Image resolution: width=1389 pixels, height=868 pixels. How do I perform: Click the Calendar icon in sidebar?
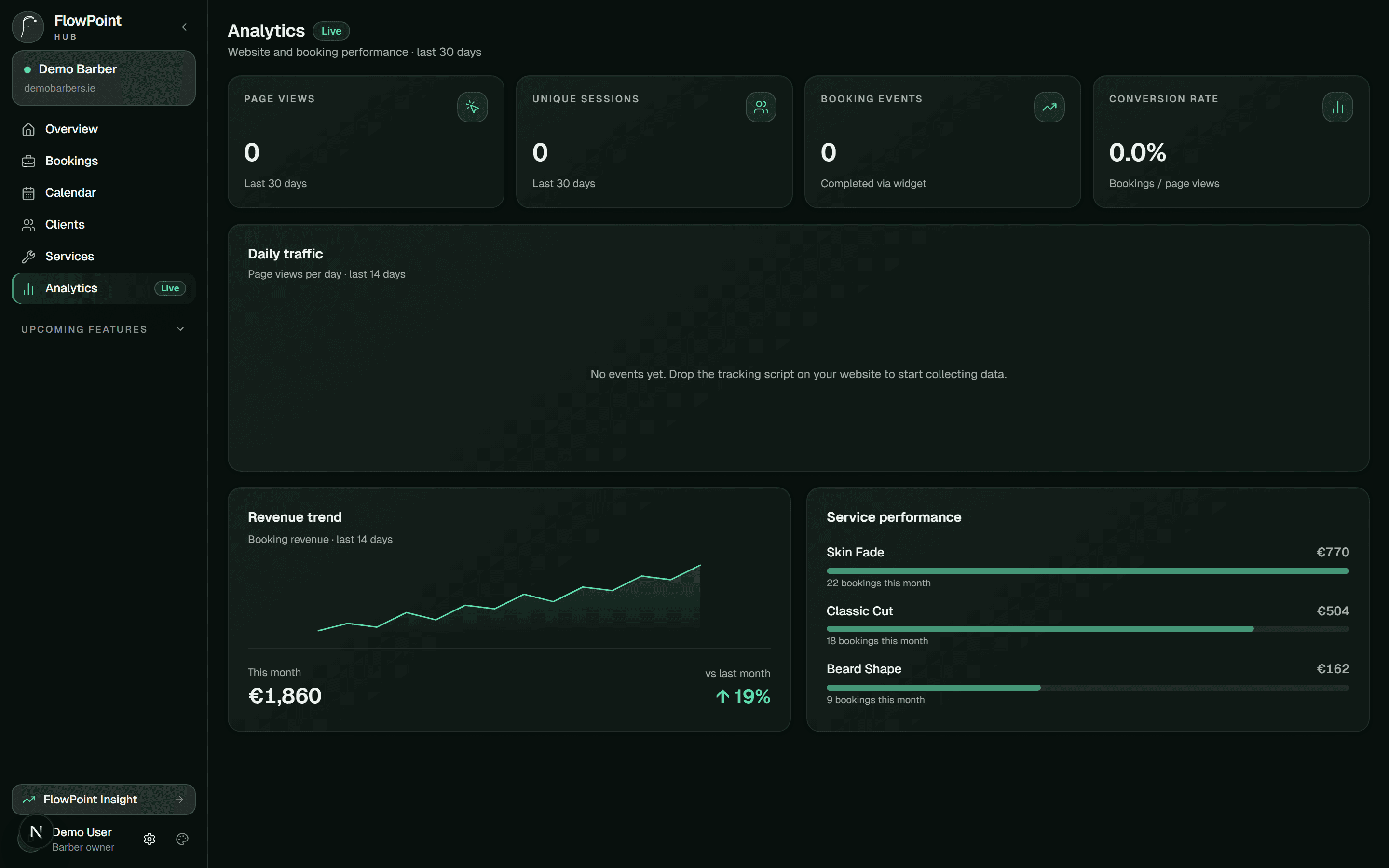(x=28, y=193)
